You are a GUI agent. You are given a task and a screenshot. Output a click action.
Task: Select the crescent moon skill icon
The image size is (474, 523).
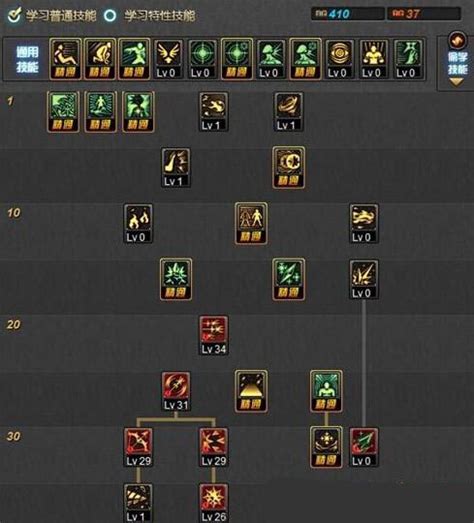click(x=289, y=167)
